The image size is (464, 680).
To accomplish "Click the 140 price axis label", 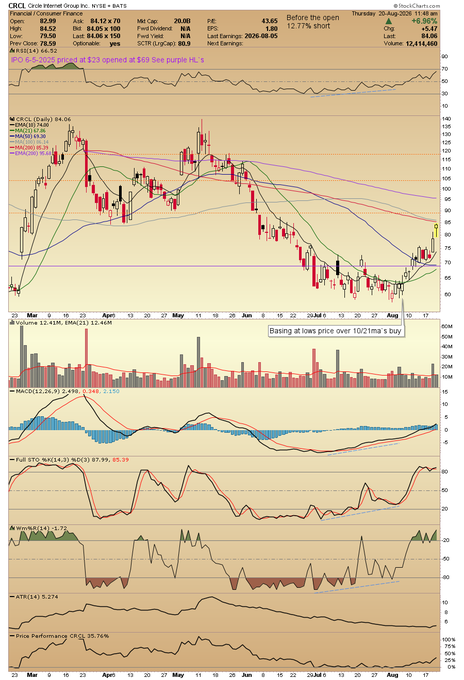I will tap(446, 119).
